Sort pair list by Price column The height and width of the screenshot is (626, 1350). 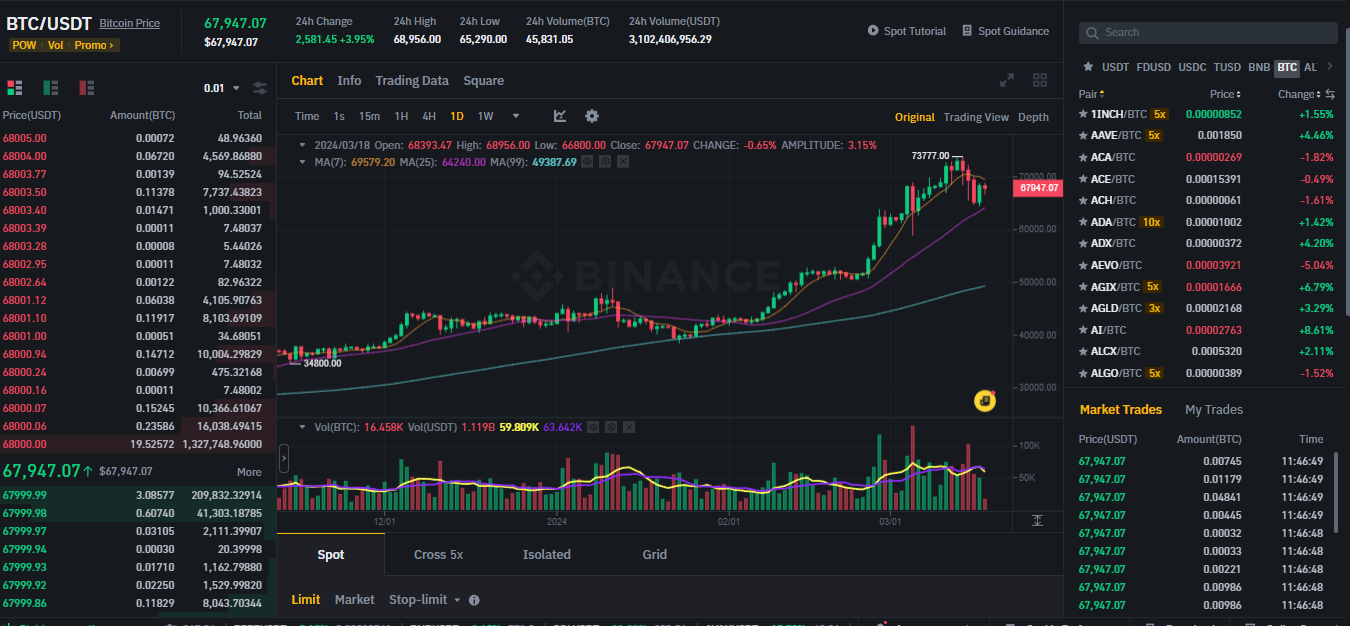1227,94
